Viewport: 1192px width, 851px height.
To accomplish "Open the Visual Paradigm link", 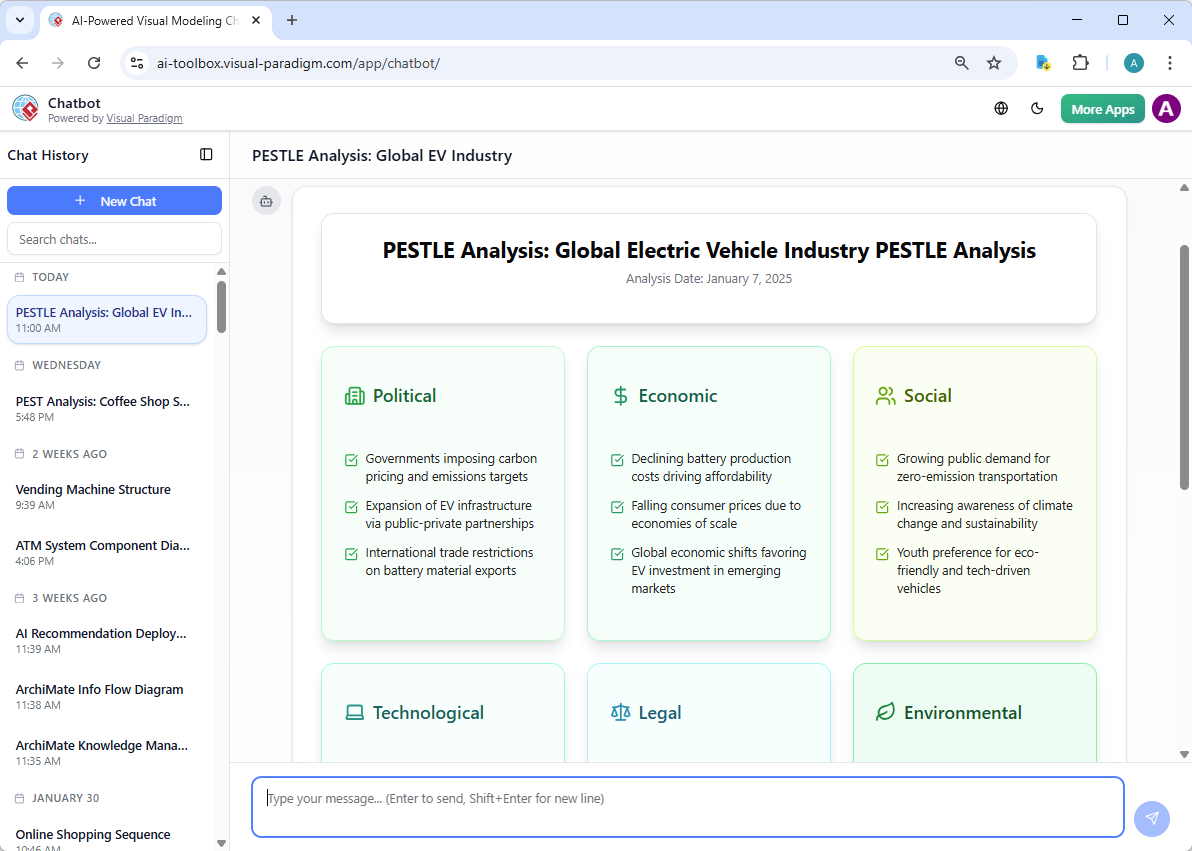I will click(144, 118).
